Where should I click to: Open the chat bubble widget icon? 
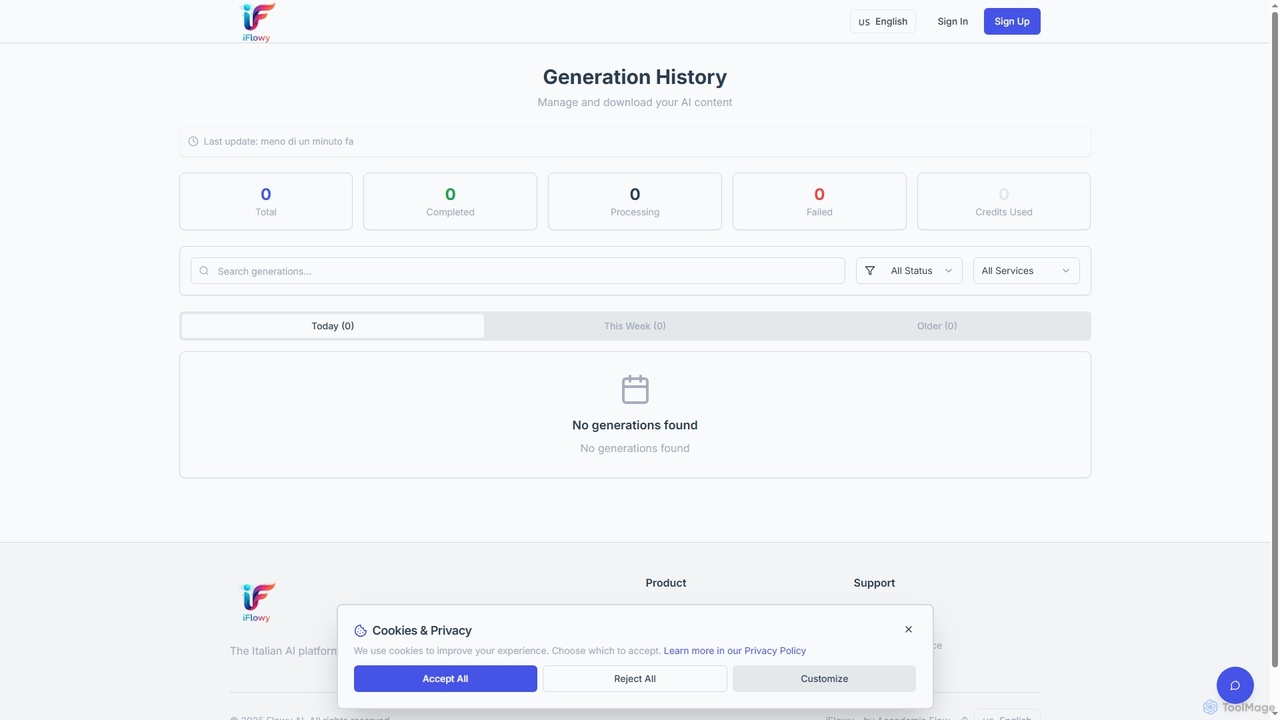1235,685
